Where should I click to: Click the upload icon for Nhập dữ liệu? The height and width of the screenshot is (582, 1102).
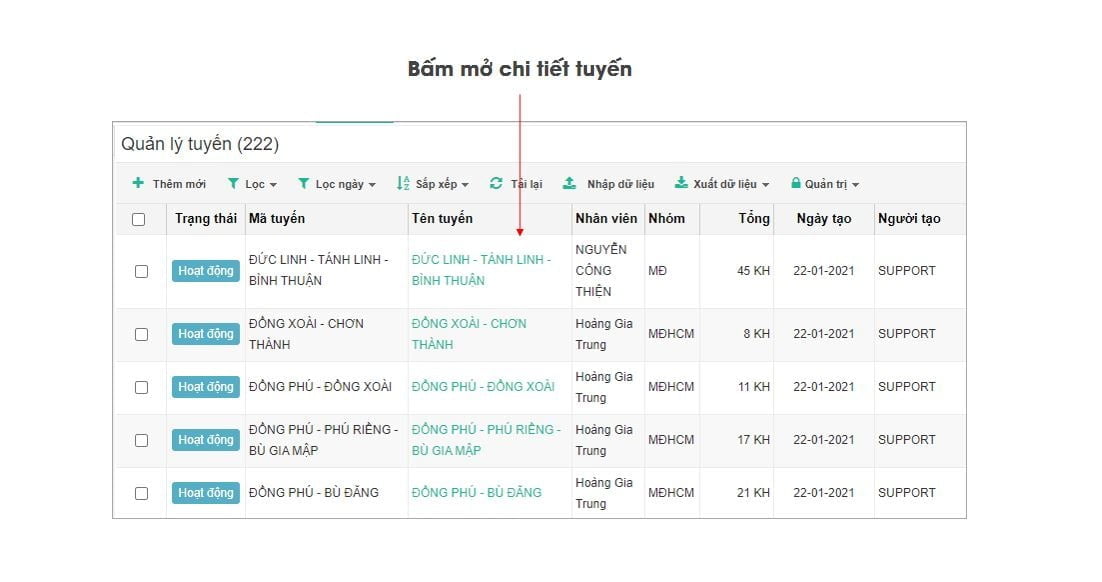tap(569, 183)
